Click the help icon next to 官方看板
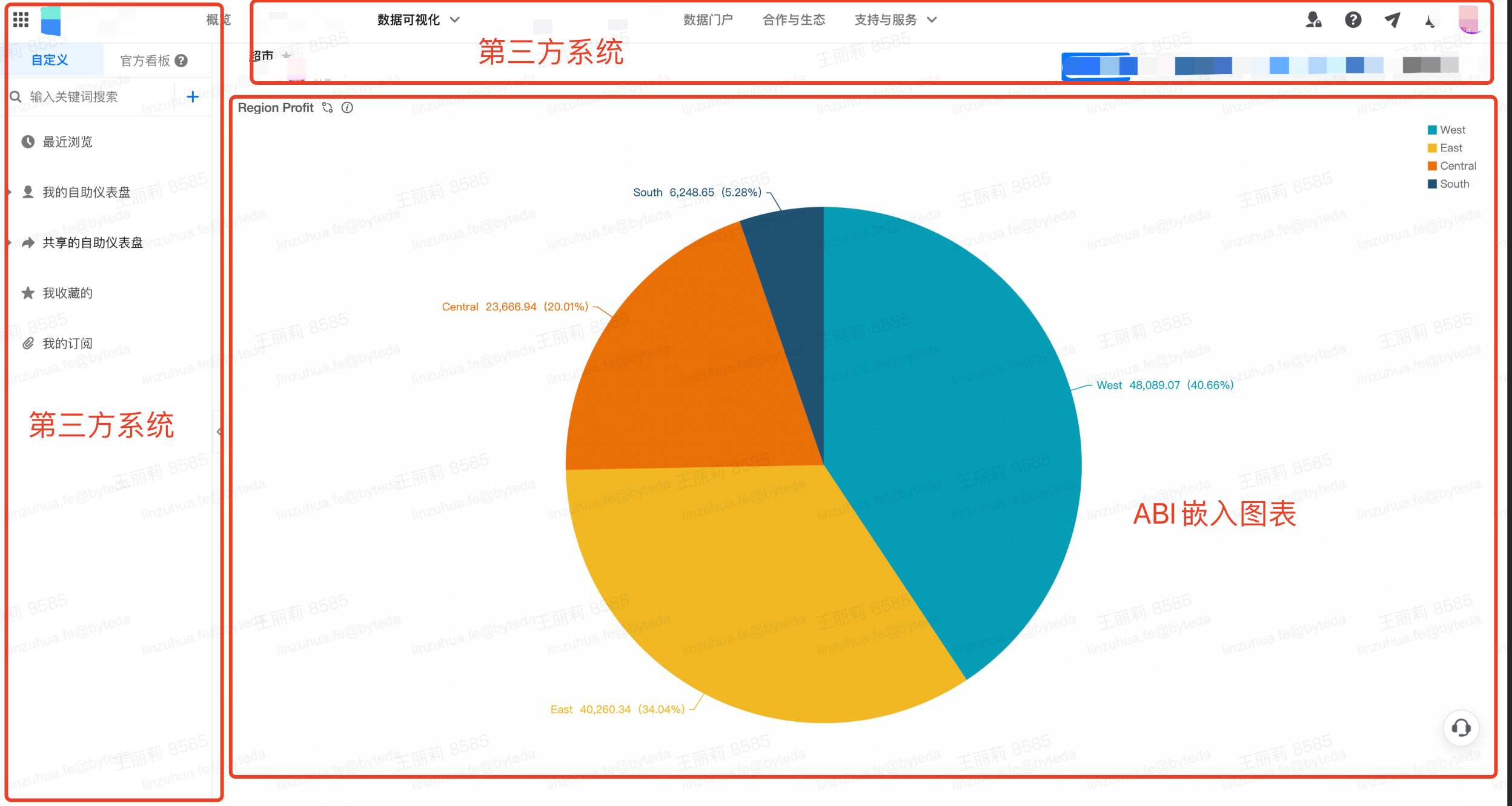The height and width of the screenshot is (806, 1512). (181, 61)
